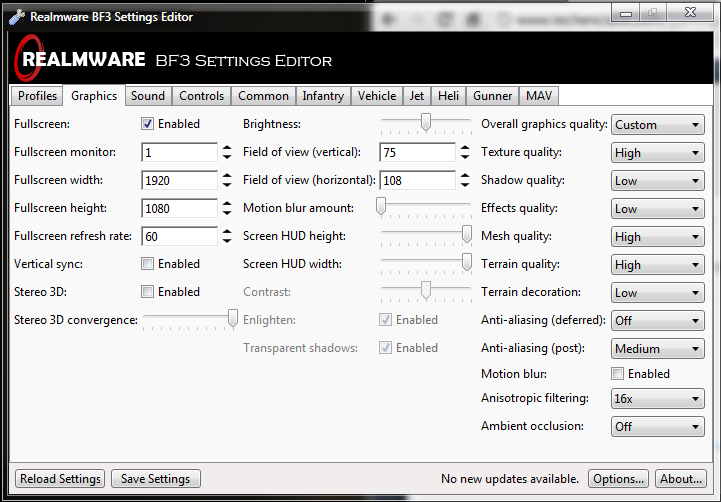This screenshot has height=502, width=721.
Task: Click the Contrast slider handle
Action: [426, 291]
